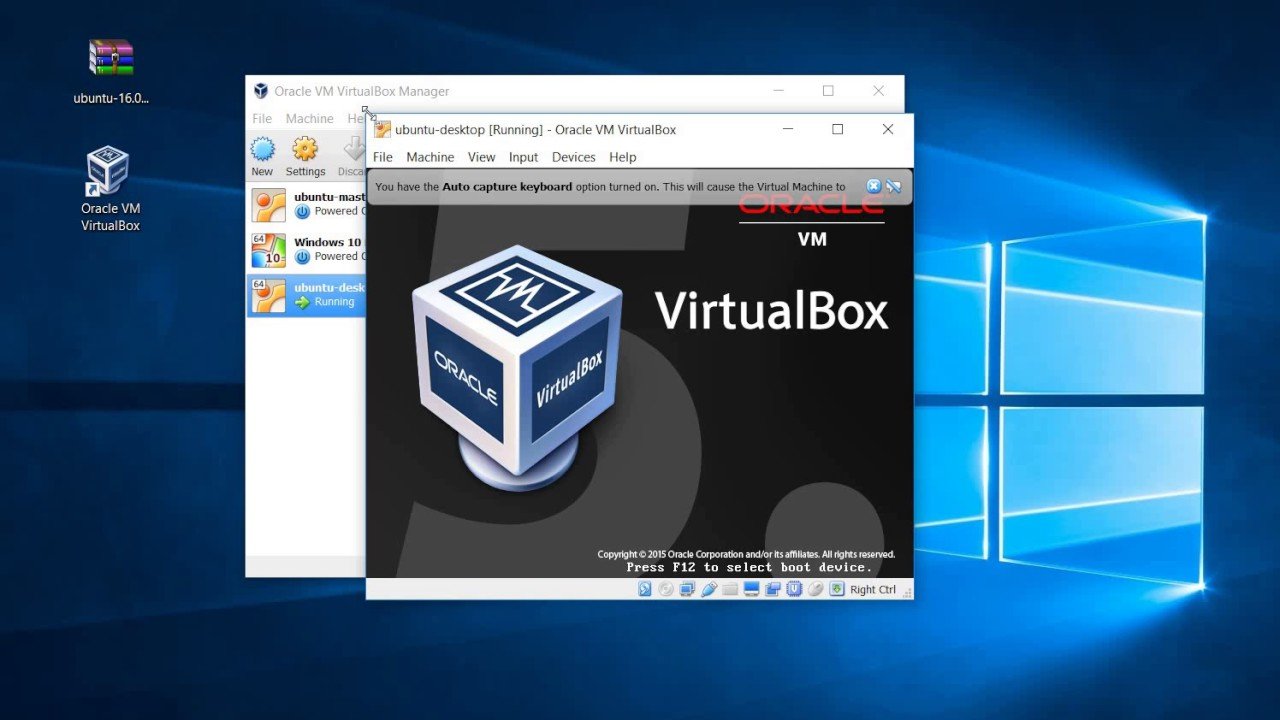Disable this notification from showing again

click(x=893, y=186)
